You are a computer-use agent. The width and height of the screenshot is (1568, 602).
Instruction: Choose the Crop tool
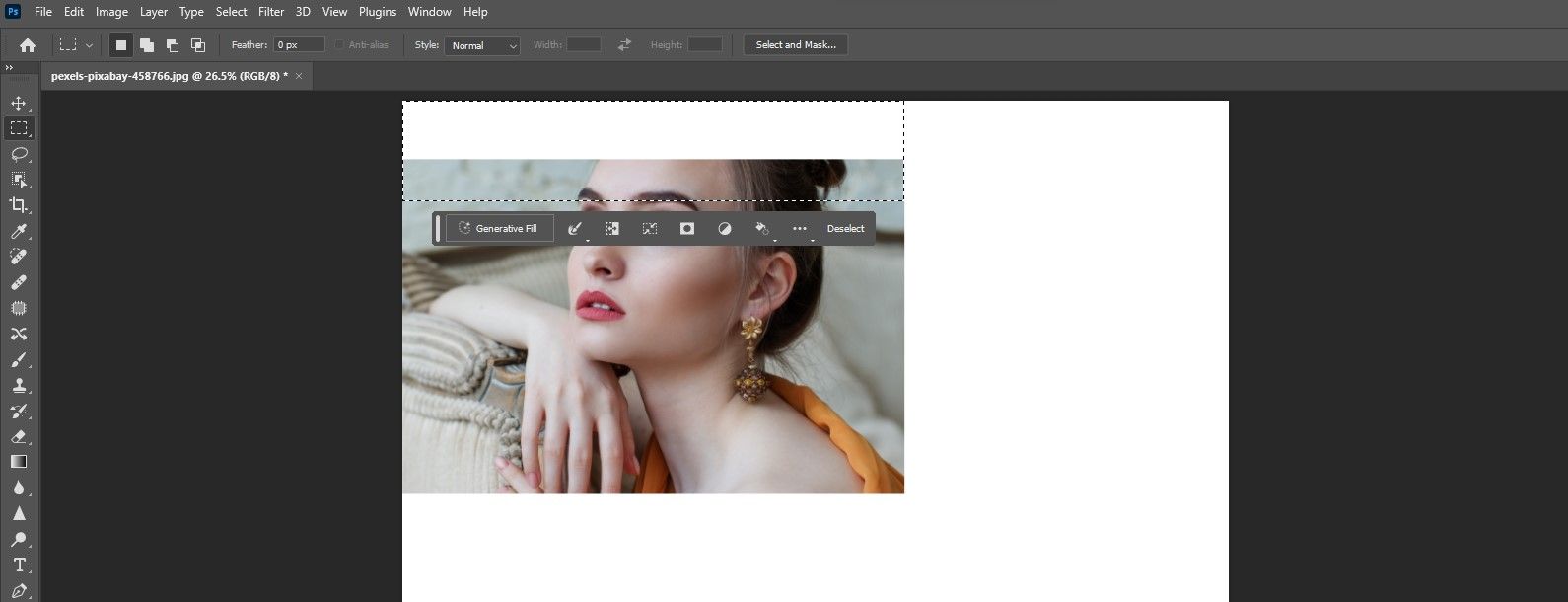pyautogui.click(x=19, y=205)
